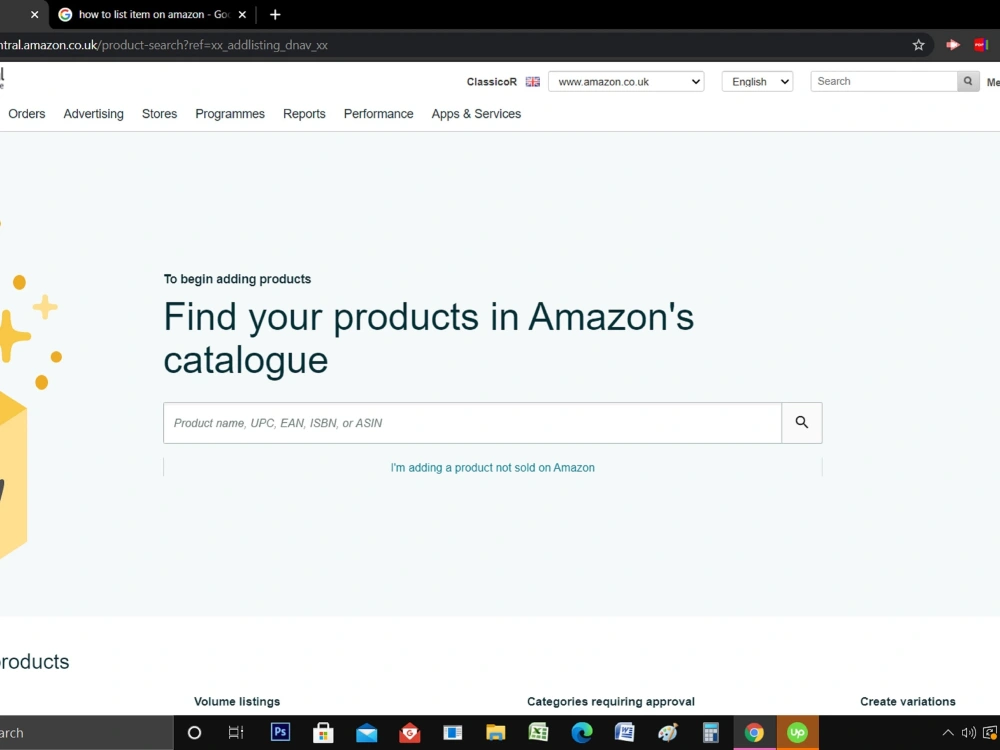1000x750 pixels.
Task: Open the Performance menu
Action: click(x=379, y=114)
